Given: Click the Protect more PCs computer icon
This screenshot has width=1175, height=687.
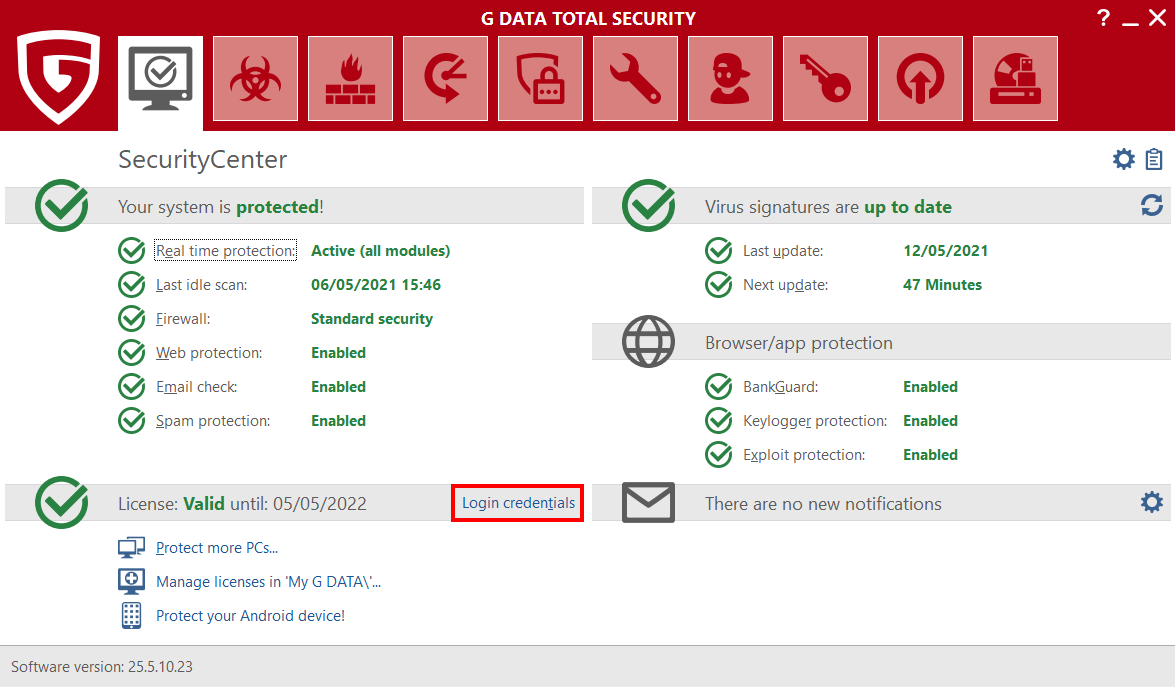Looking at the screenshot, I should click(x=131, y=548).
